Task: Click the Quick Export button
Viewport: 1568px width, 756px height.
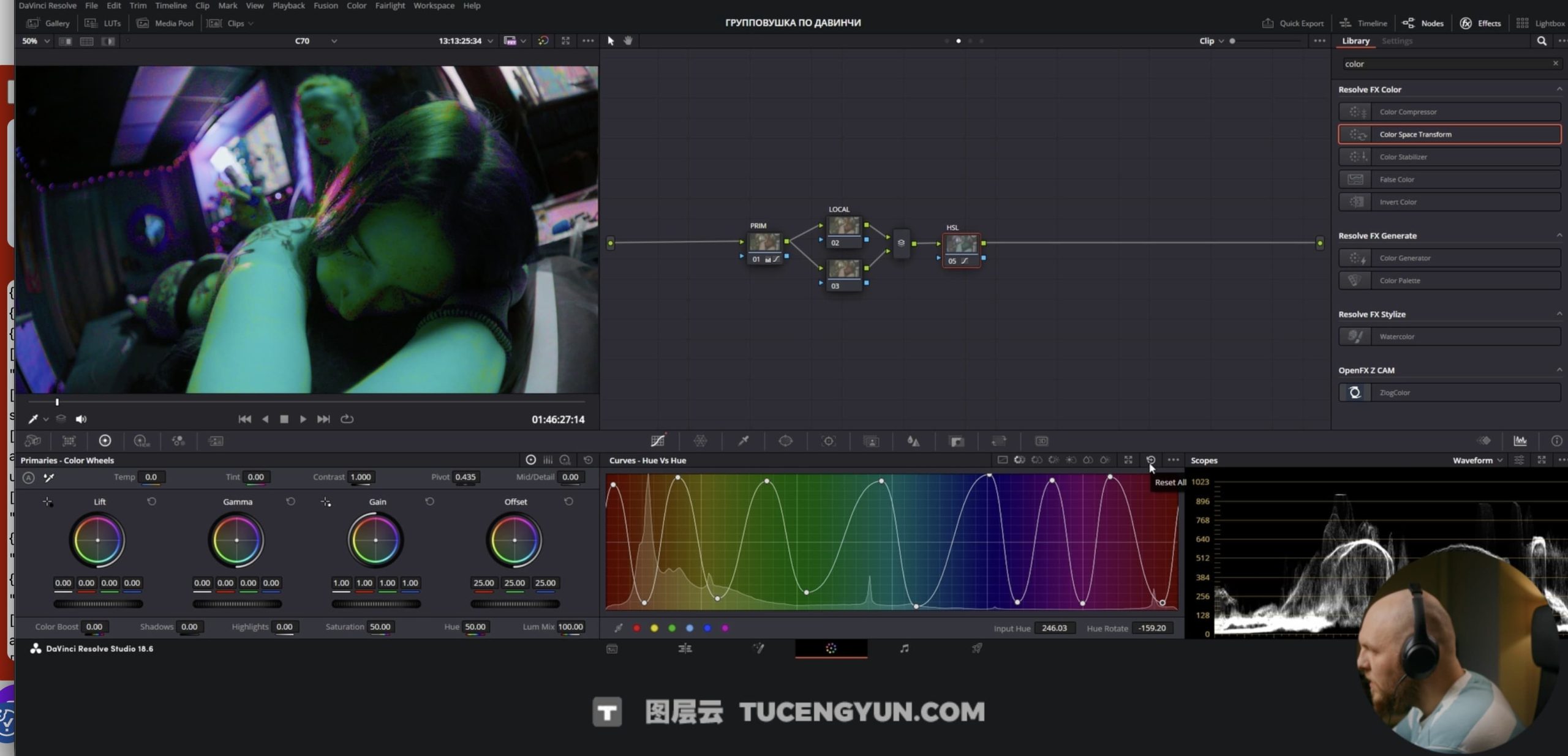Action: click(1293, 23)
